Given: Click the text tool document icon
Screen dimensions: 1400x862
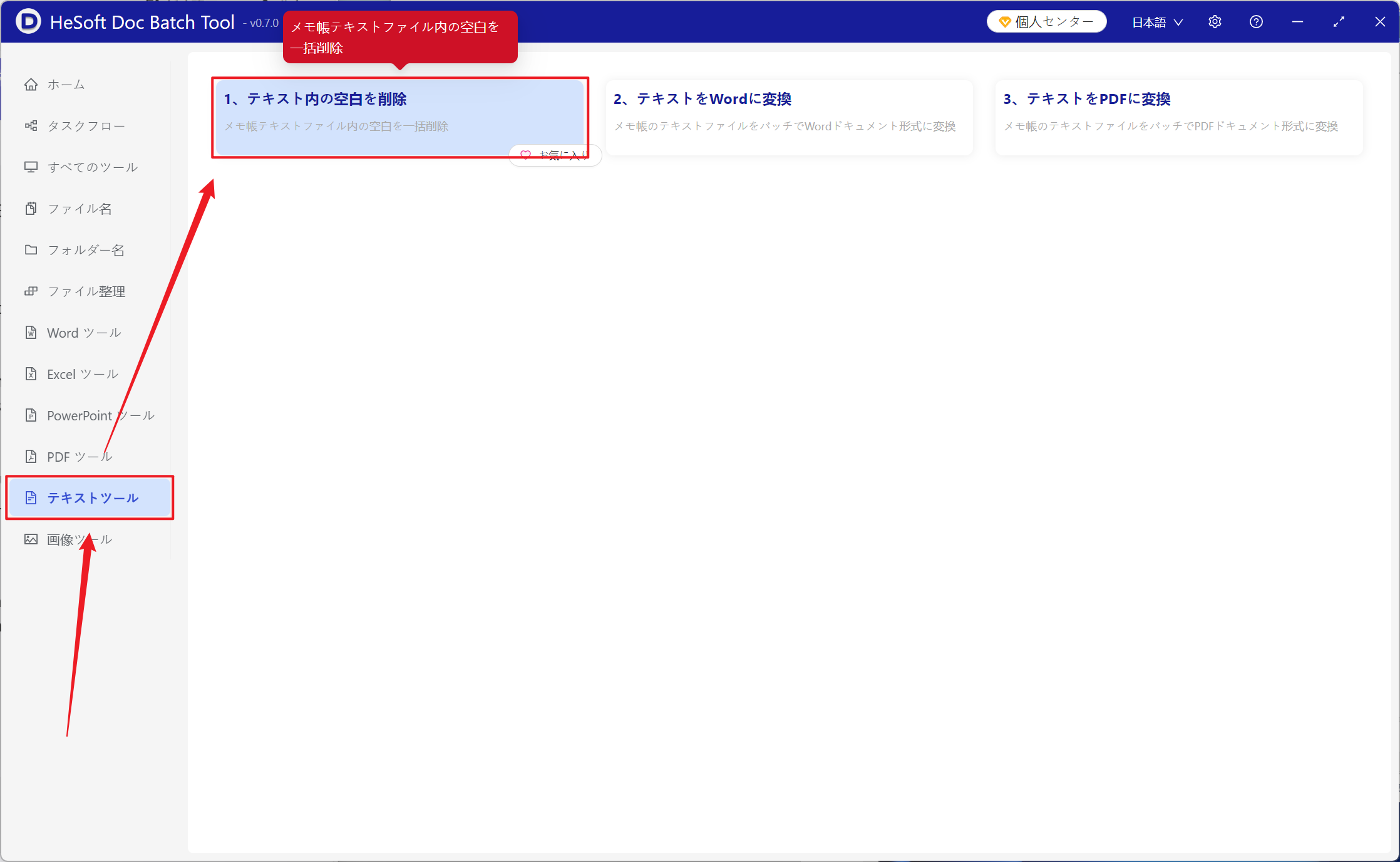Looking at the screenshot, I should (x=31, y=498).
